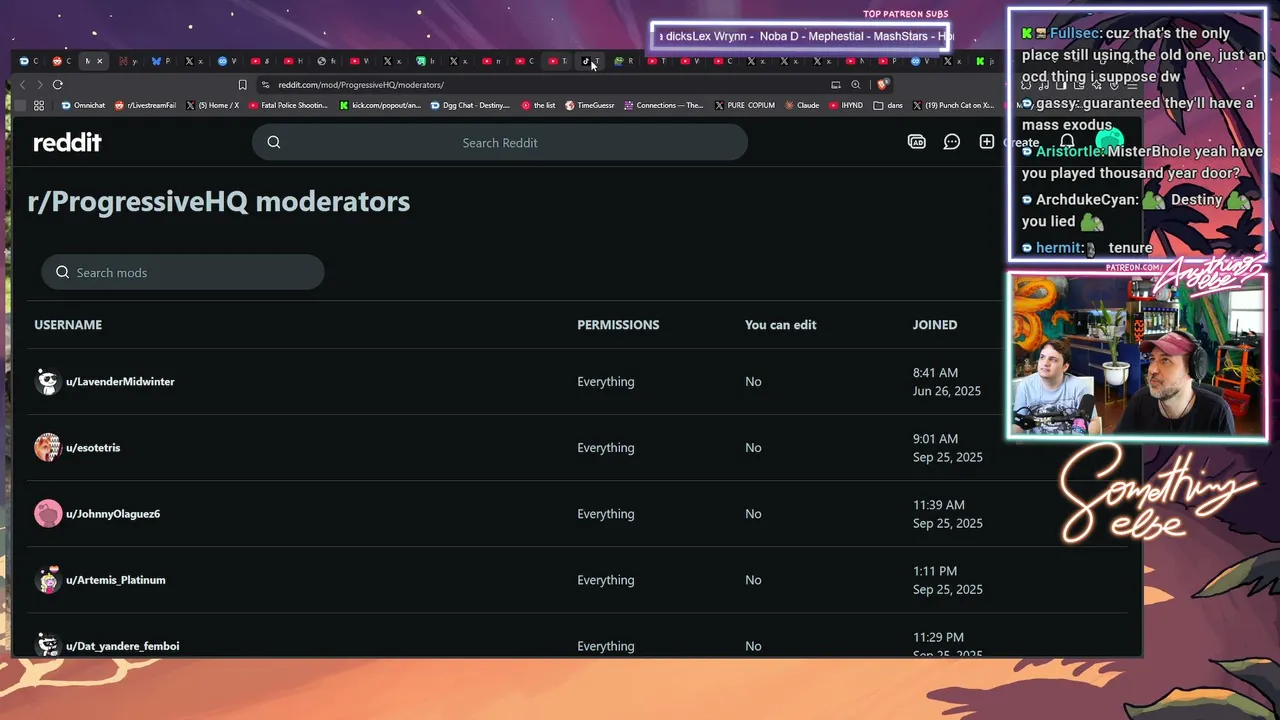Click the '9:01 AM' join time
This screenshot has height=720, width=1280.
click(936, 438)
